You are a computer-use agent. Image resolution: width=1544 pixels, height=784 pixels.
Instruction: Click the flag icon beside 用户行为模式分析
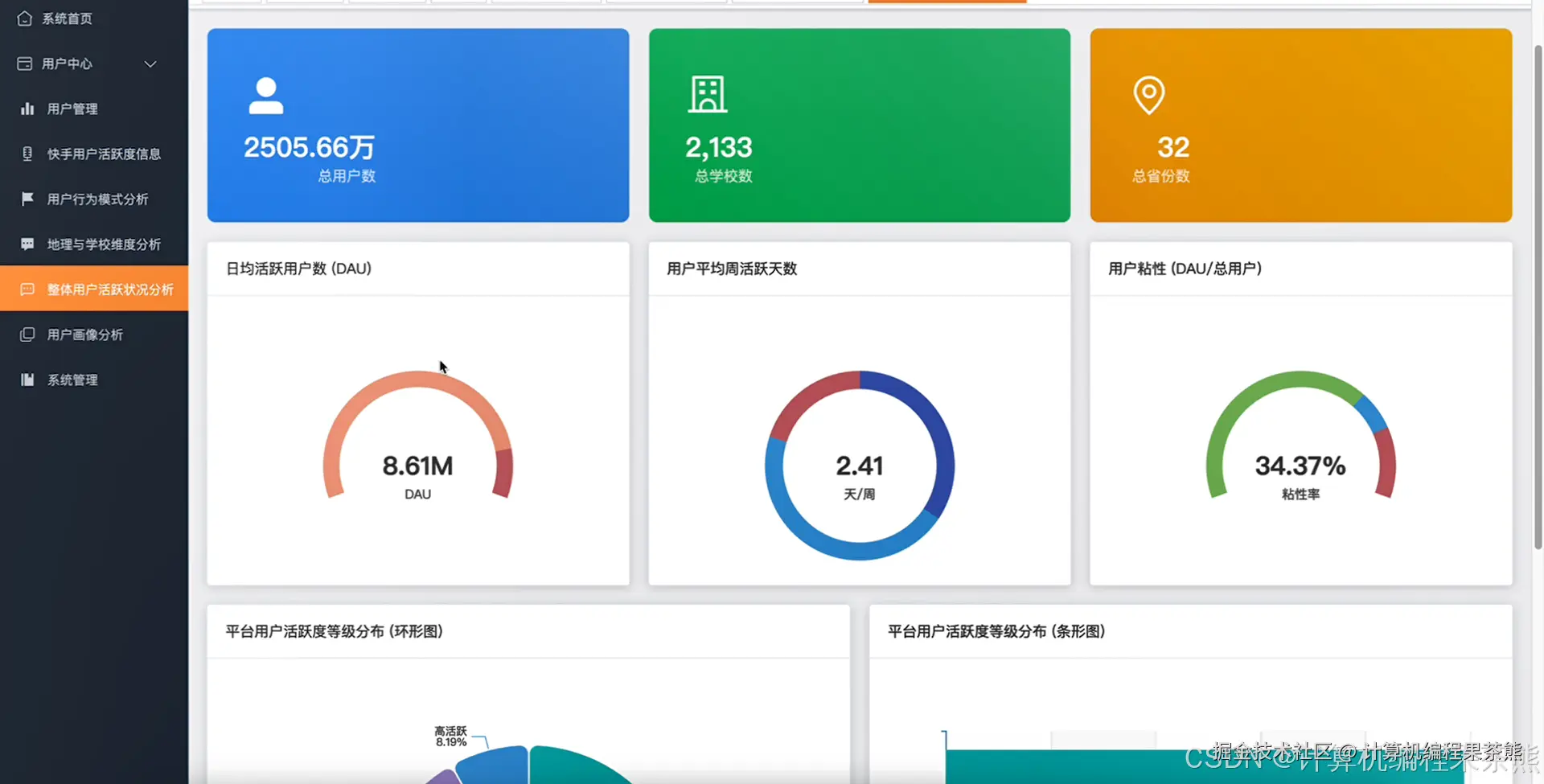pos(27,199)
